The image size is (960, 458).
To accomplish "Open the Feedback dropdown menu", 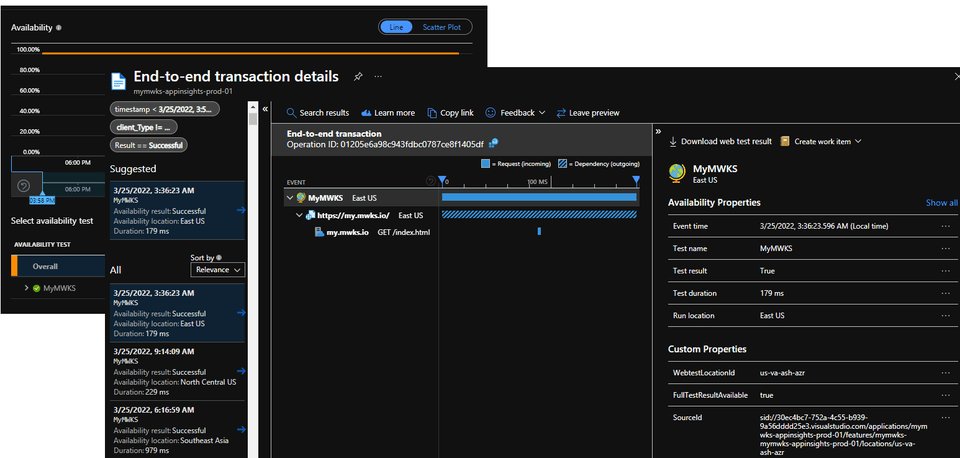I will point(515,113).
